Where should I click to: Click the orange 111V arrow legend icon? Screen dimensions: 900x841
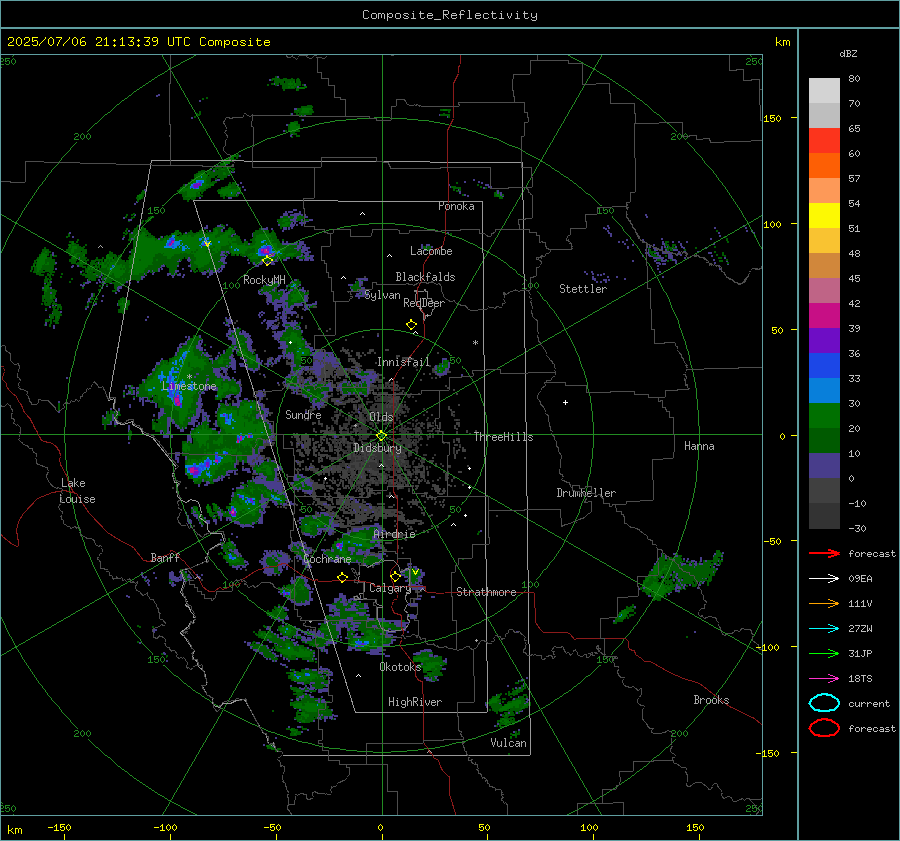[x=824, y=603]
